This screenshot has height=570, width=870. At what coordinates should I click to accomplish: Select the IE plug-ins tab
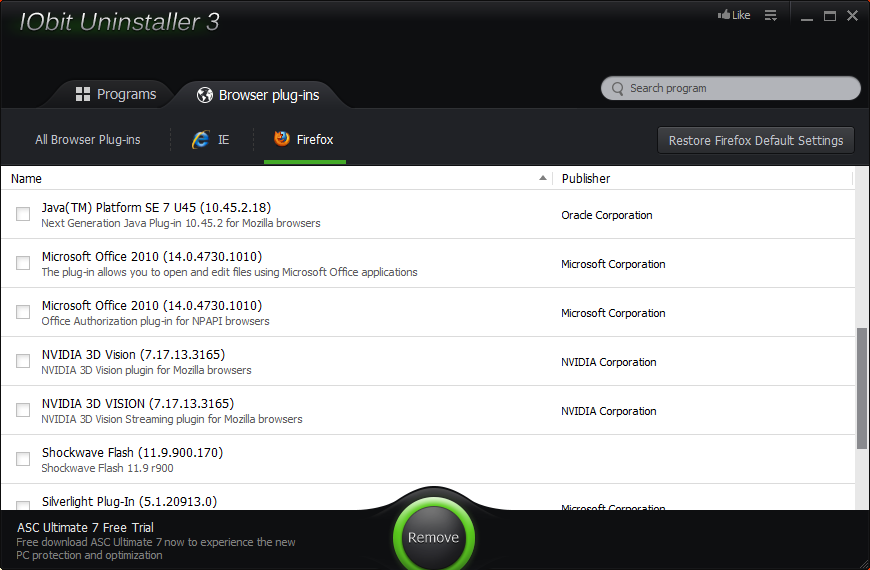pyautogui.click(x=211, y=139)
